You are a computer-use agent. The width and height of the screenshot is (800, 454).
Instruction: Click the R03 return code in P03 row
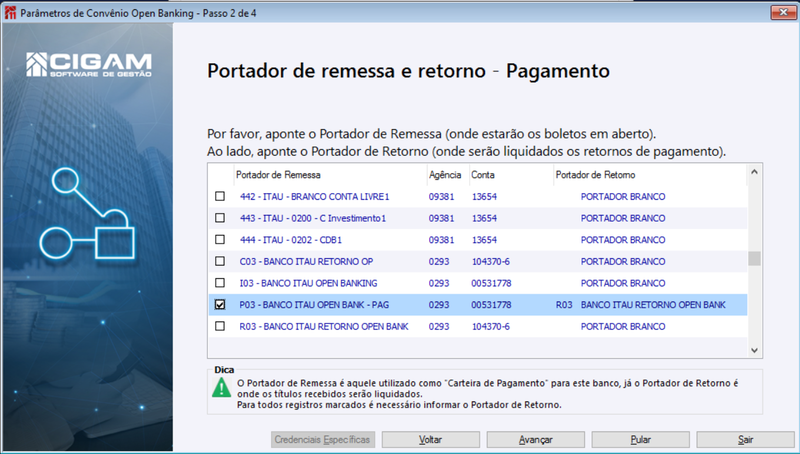pyautogui.click(x=564, y=305)
